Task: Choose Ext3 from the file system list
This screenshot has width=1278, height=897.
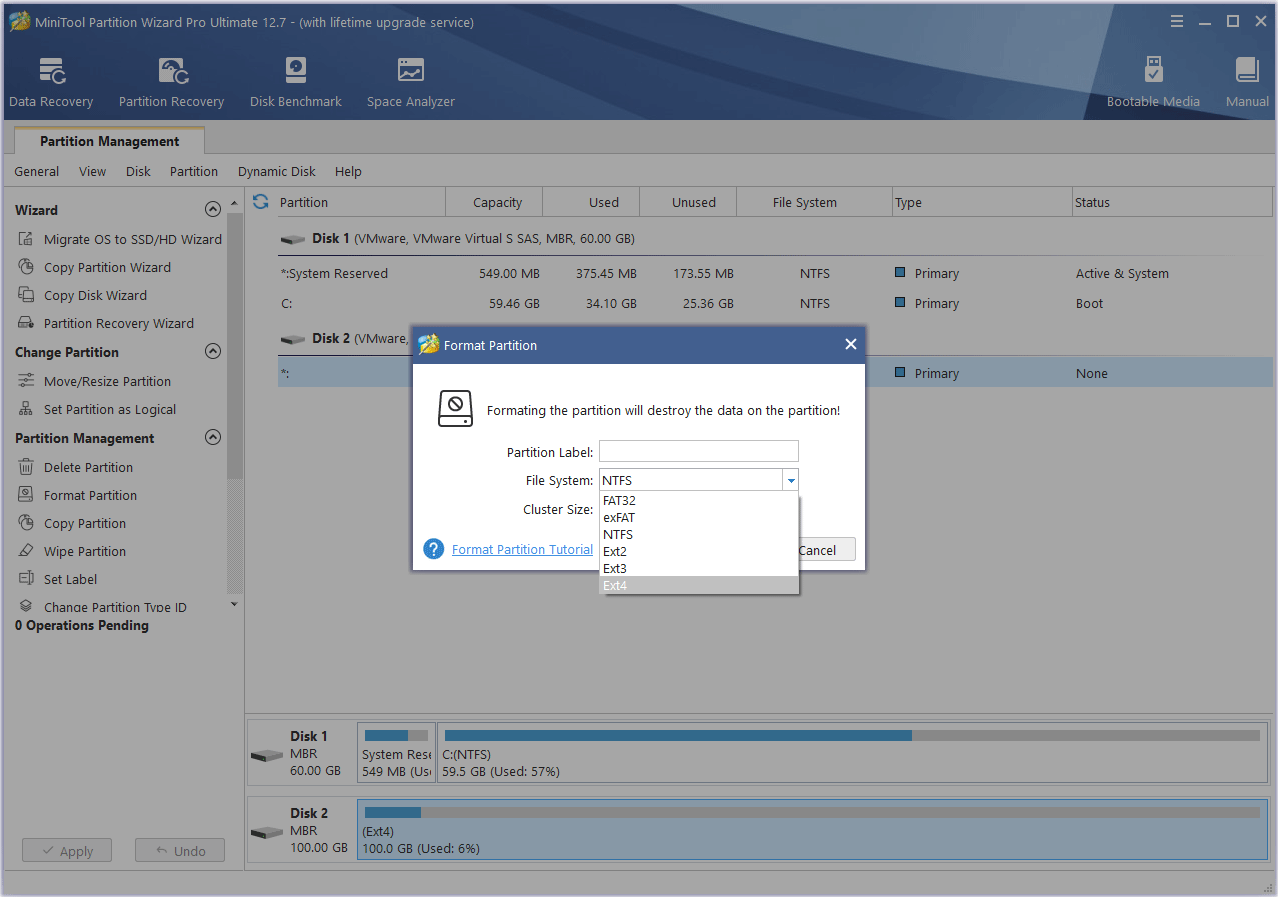Action: (699, 568)
